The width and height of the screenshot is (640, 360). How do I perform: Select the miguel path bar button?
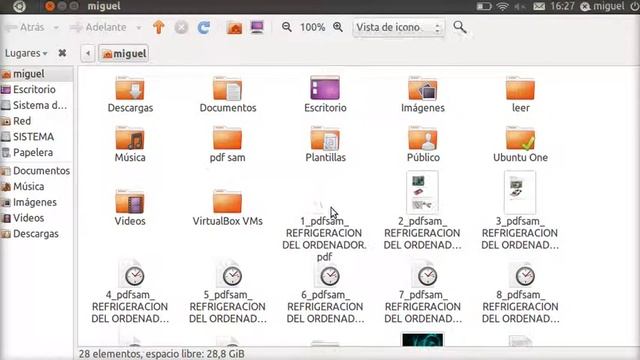pyautogui.click(x=124, y=53)
